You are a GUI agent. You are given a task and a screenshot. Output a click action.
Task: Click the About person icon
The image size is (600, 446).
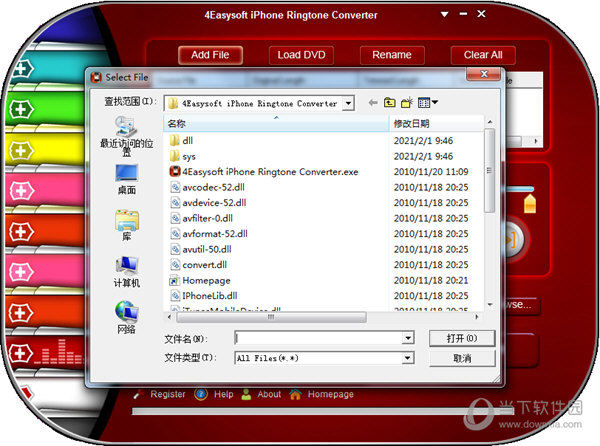pyautogui.click(x=246, y=394)
